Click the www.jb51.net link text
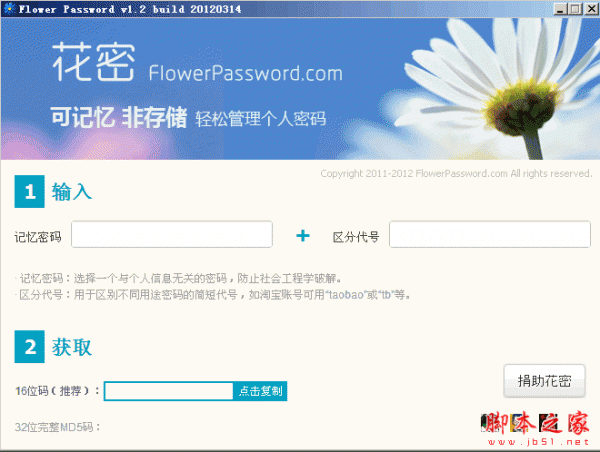This screenshot has width=600, height=452. click(538, 442)
